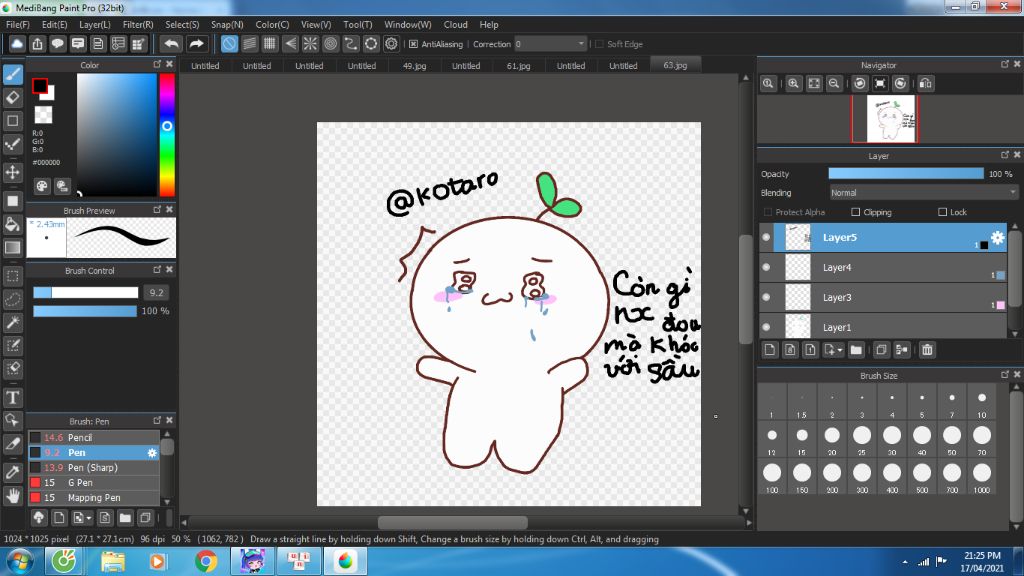The width and height of the screenshot is (1024, 576).
Task: Choose brush size 100 preset
Action: pos(772,477)
